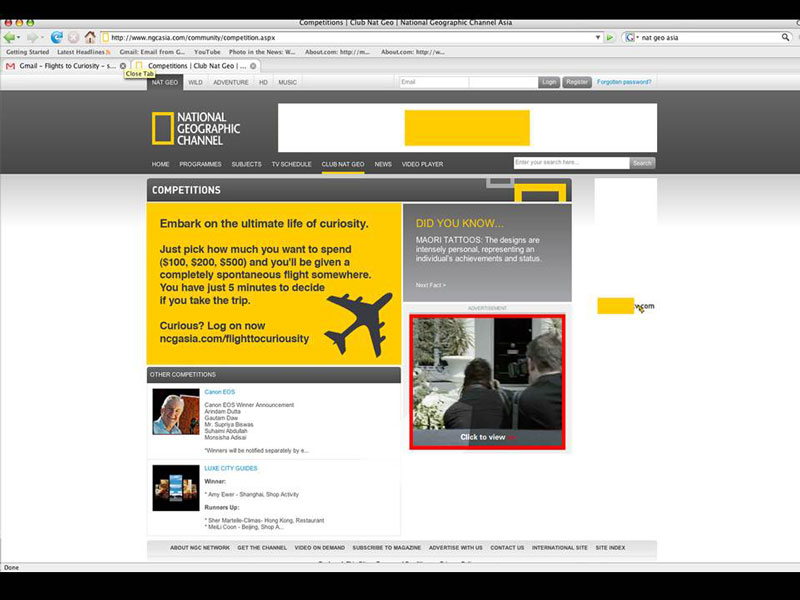Click the Register button

pos(577,82)
